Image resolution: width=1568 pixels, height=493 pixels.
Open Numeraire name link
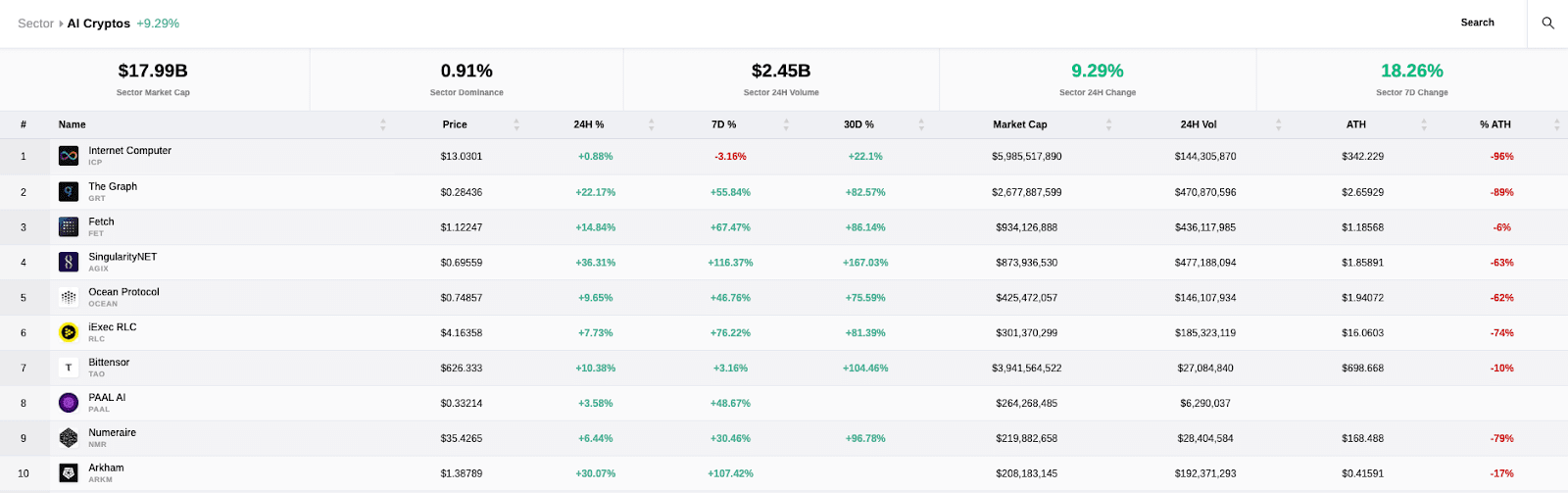click(x=112, y=433)
